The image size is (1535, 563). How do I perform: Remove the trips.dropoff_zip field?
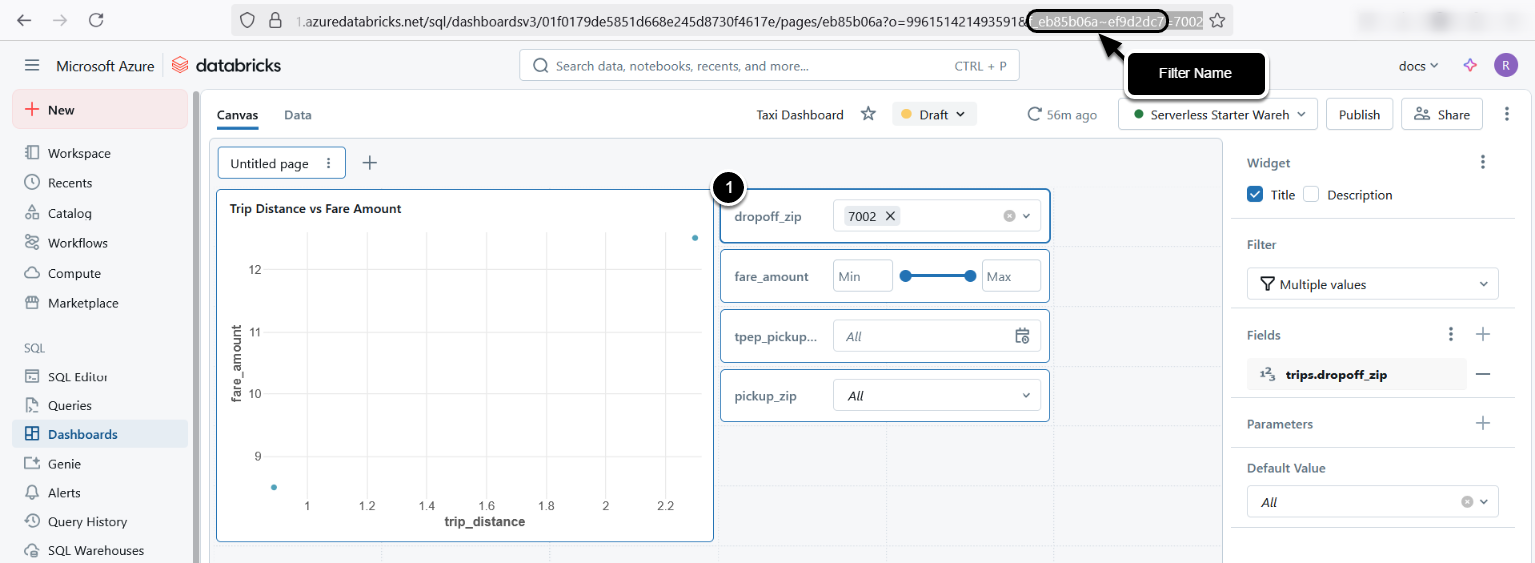point(1483,375)
